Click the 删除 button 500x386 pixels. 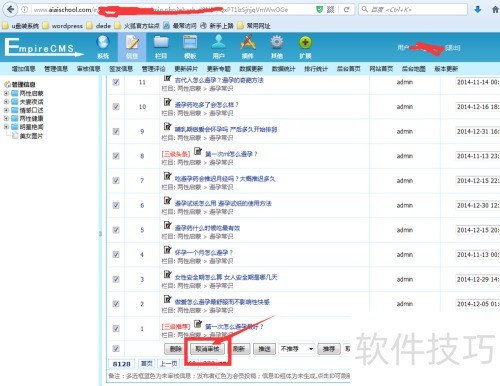175,349
